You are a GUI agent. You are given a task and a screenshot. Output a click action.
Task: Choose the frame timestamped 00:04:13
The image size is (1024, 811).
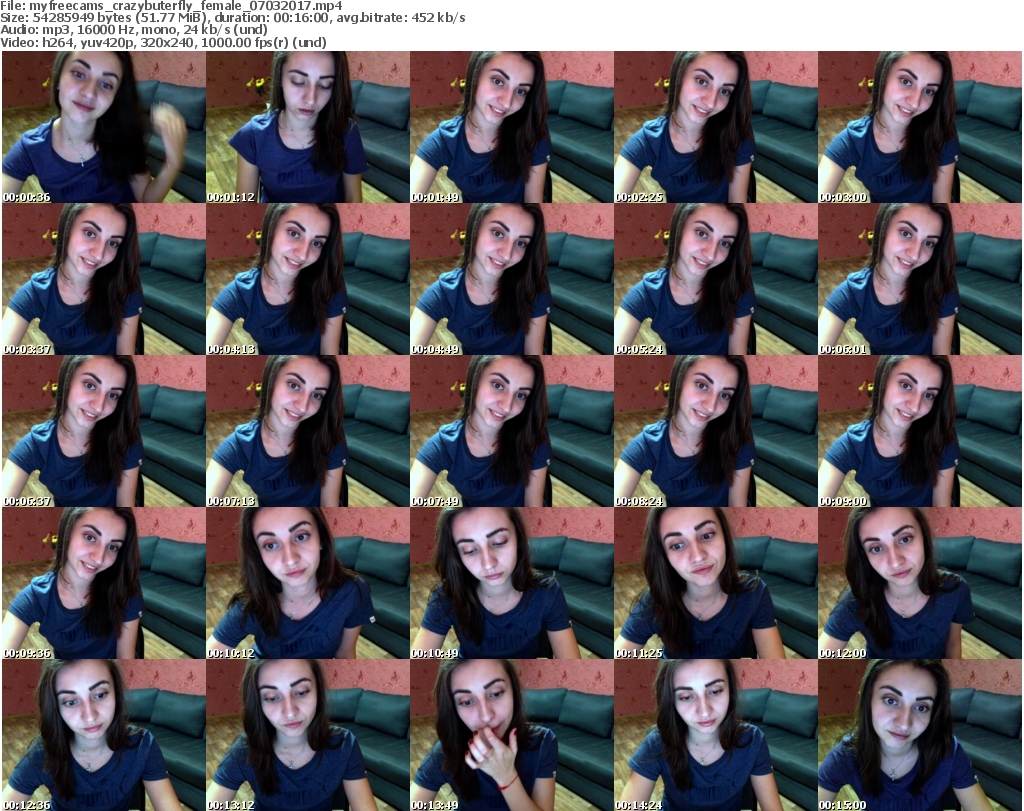click(308, 279)
